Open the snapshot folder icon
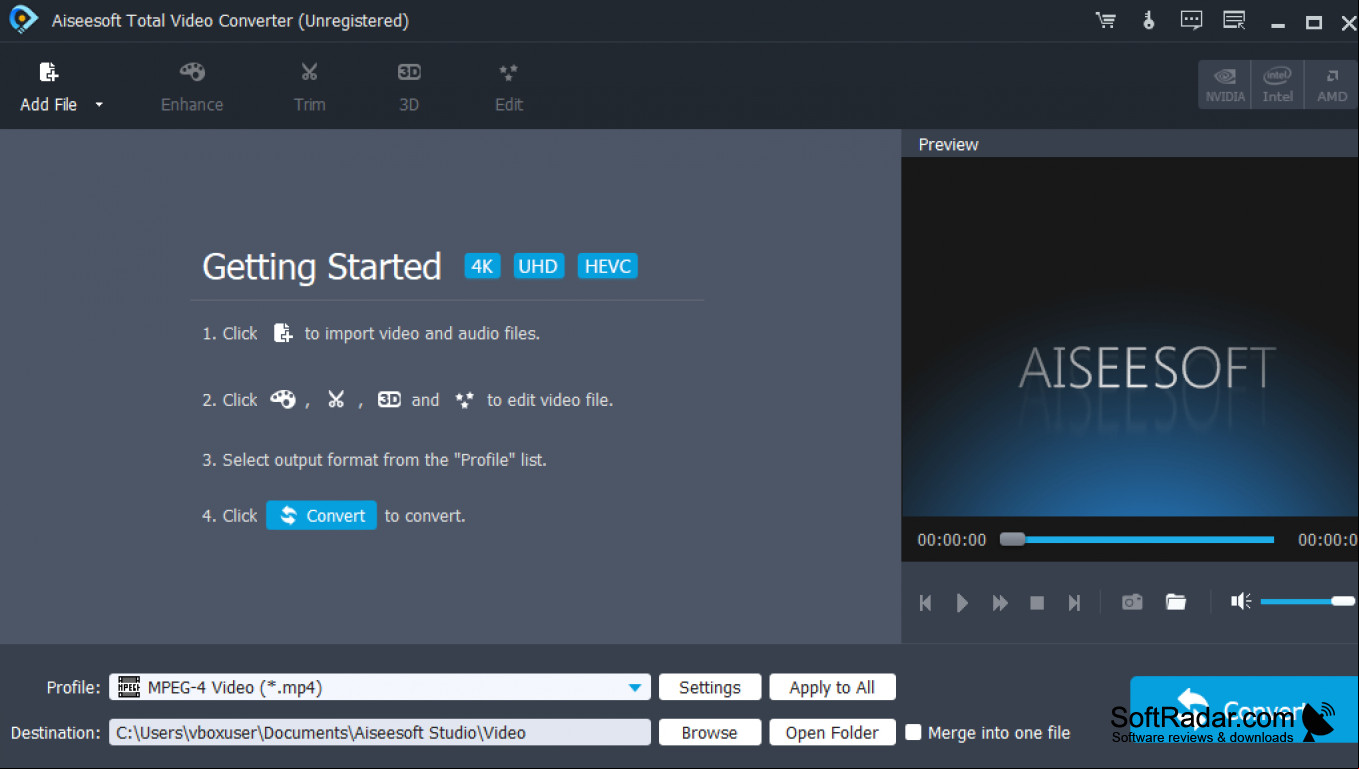Image resolution: width=1359 pixels, height=769 pixels. (1176, 602)
